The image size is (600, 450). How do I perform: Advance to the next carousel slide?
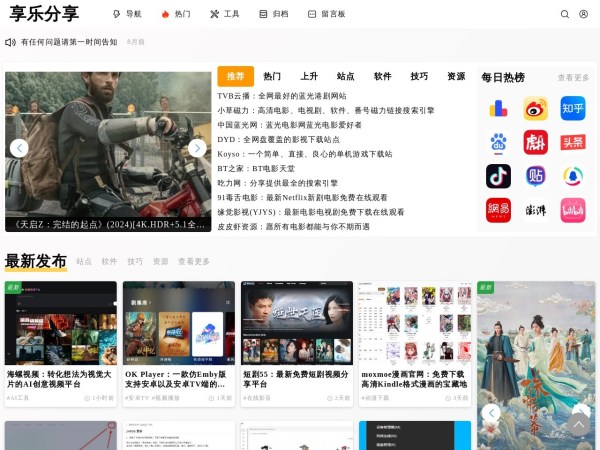point(197,148)
